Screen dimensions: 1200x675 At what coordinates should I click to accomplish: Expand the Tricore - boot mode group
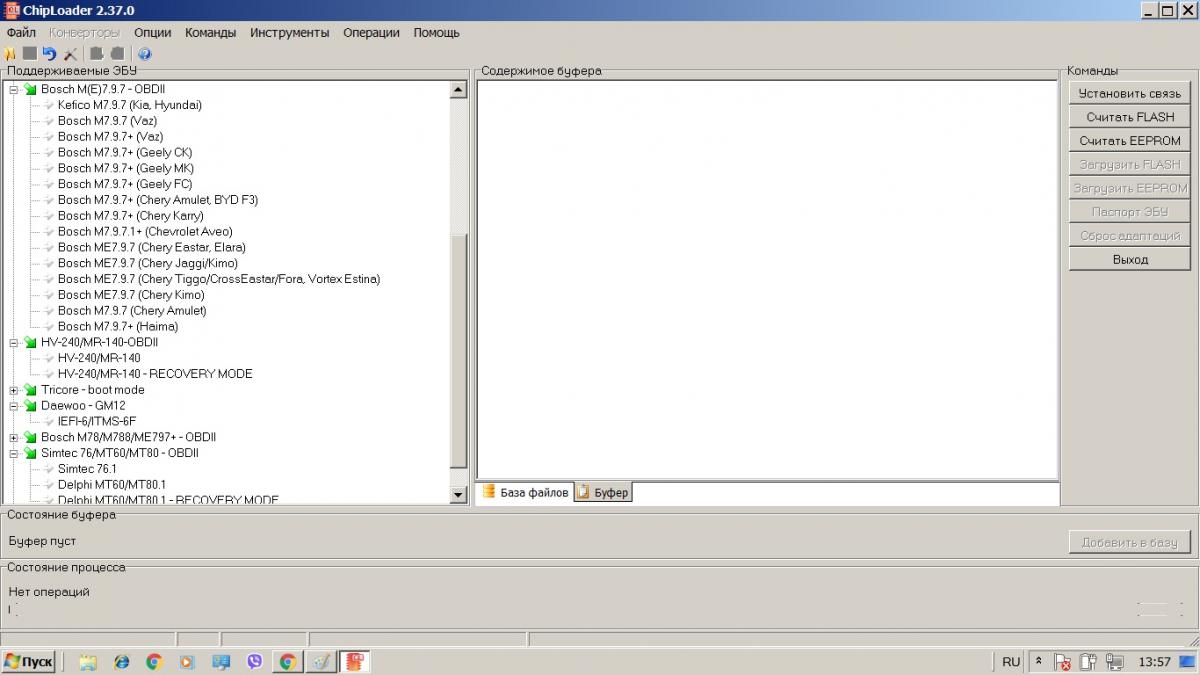14,390
